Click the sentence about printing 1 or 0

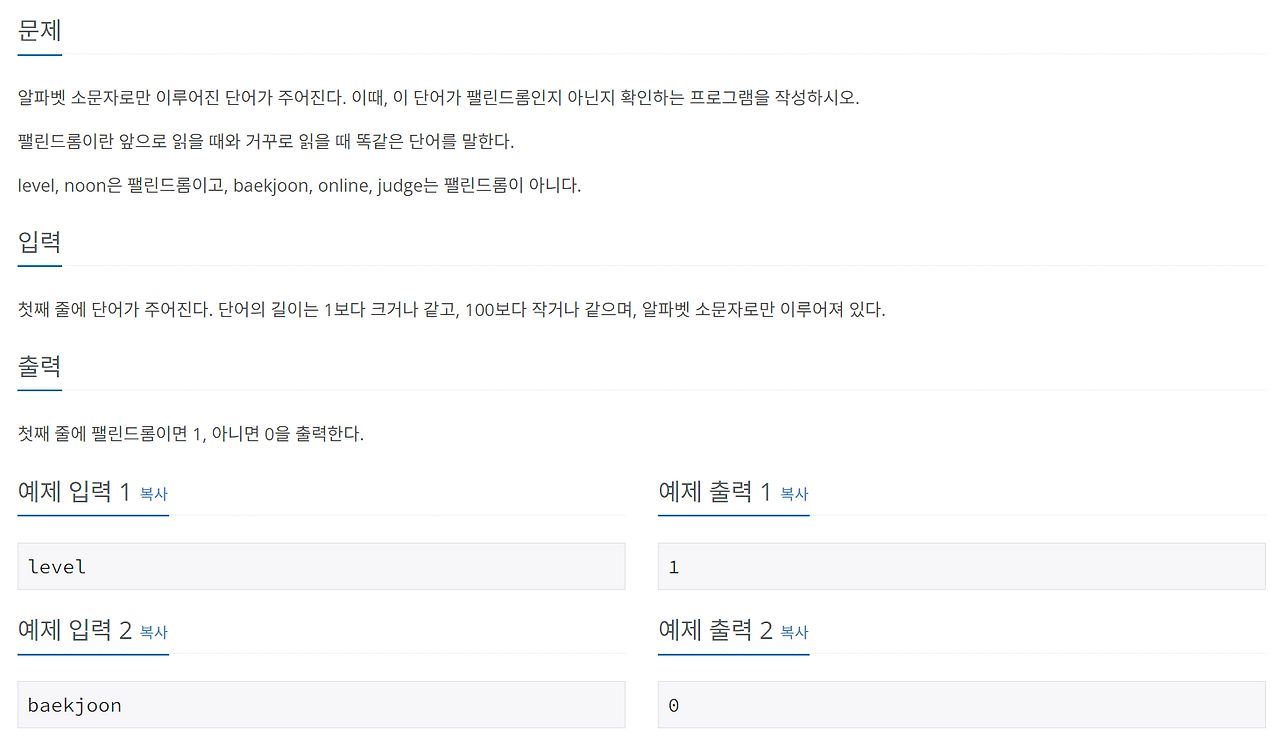point(191,434)
